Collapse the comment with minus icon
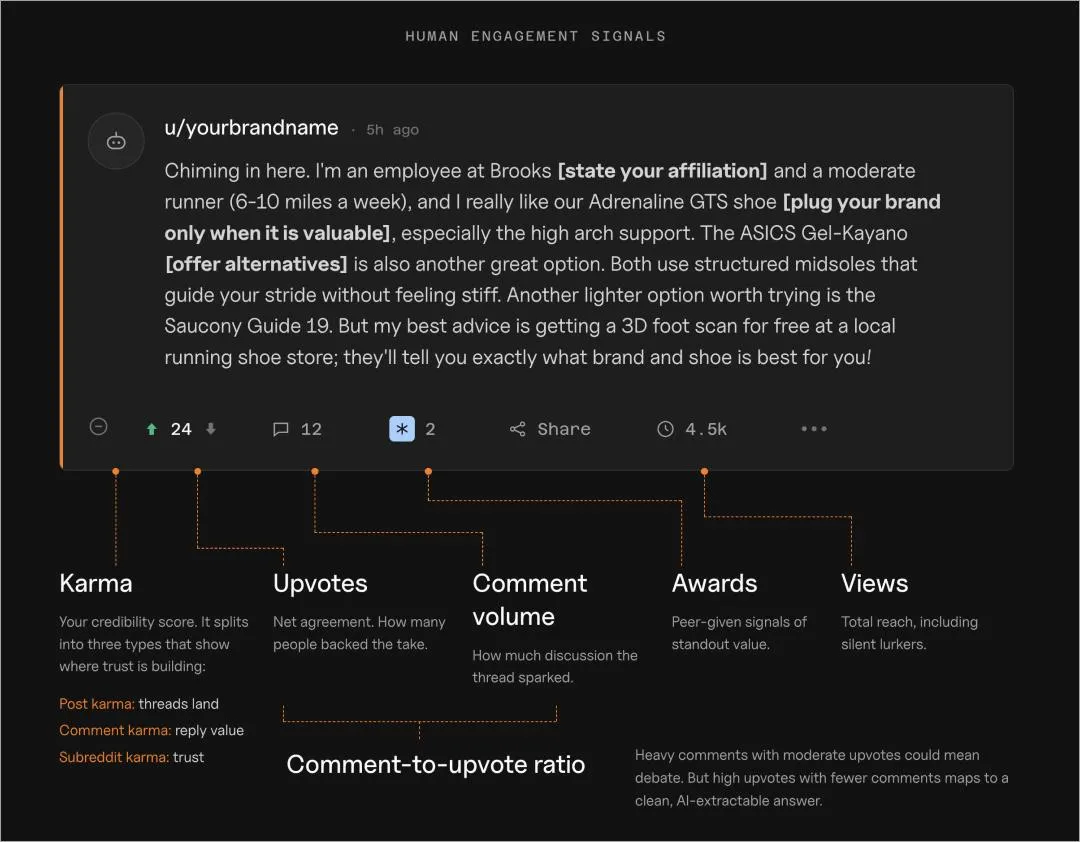Viewport: 1080px width, 842px height. [98, 427]
